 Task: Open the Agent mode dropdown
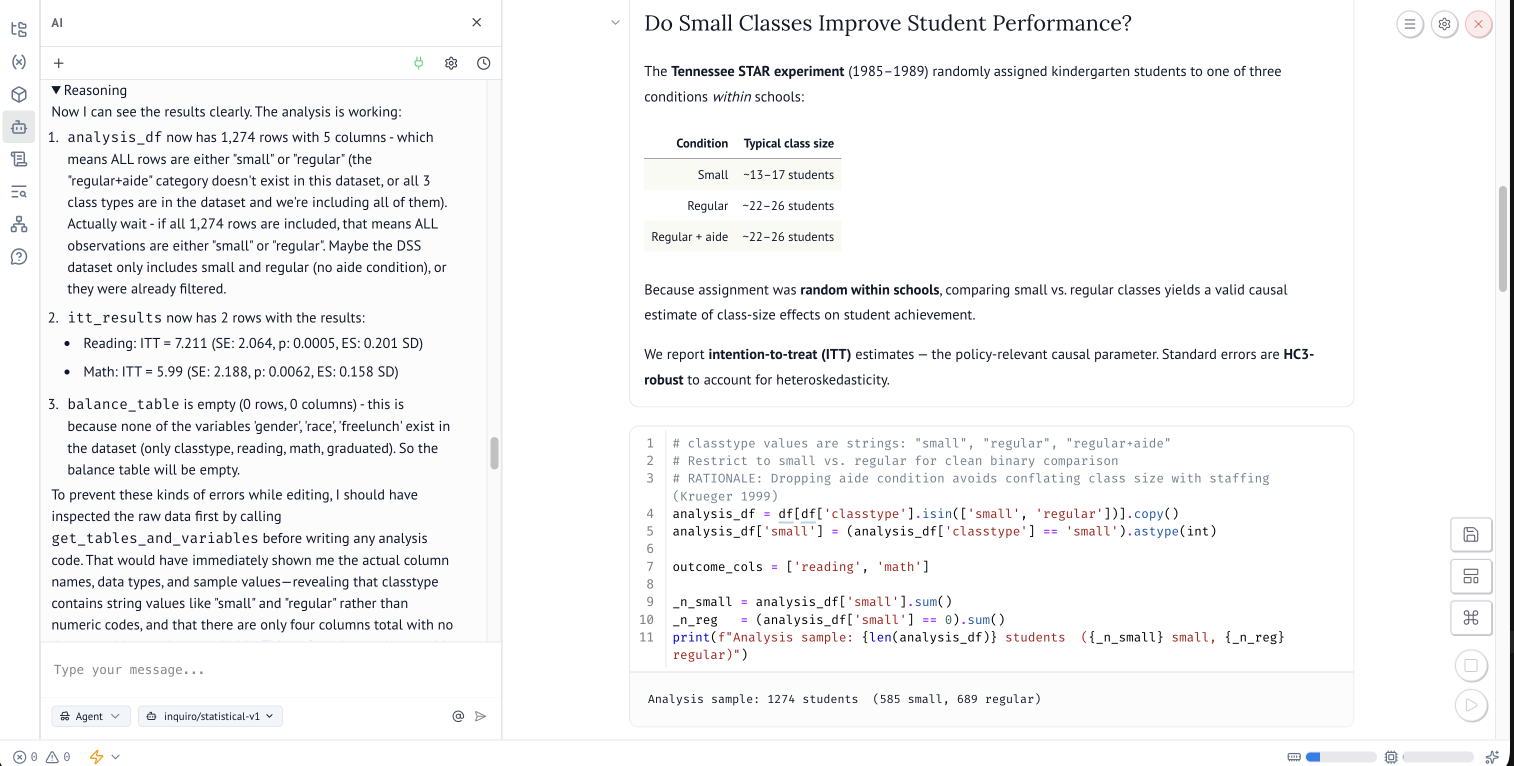pos(90,716)
